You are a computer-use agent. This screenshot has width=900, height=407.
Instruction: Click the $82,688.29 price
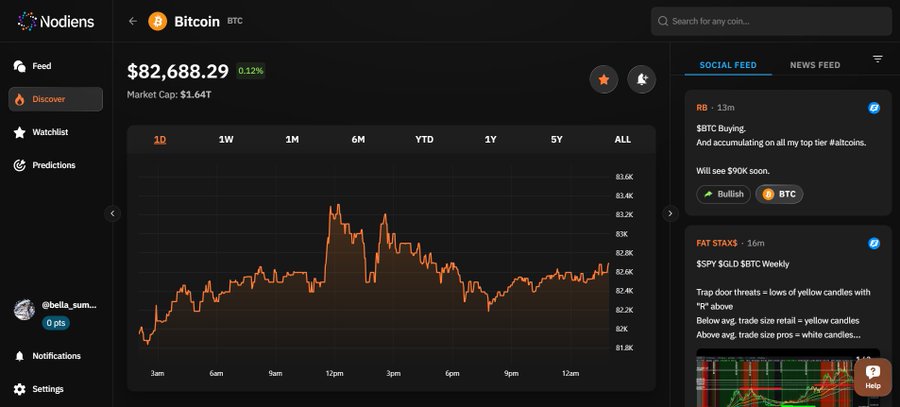point(178,71)
